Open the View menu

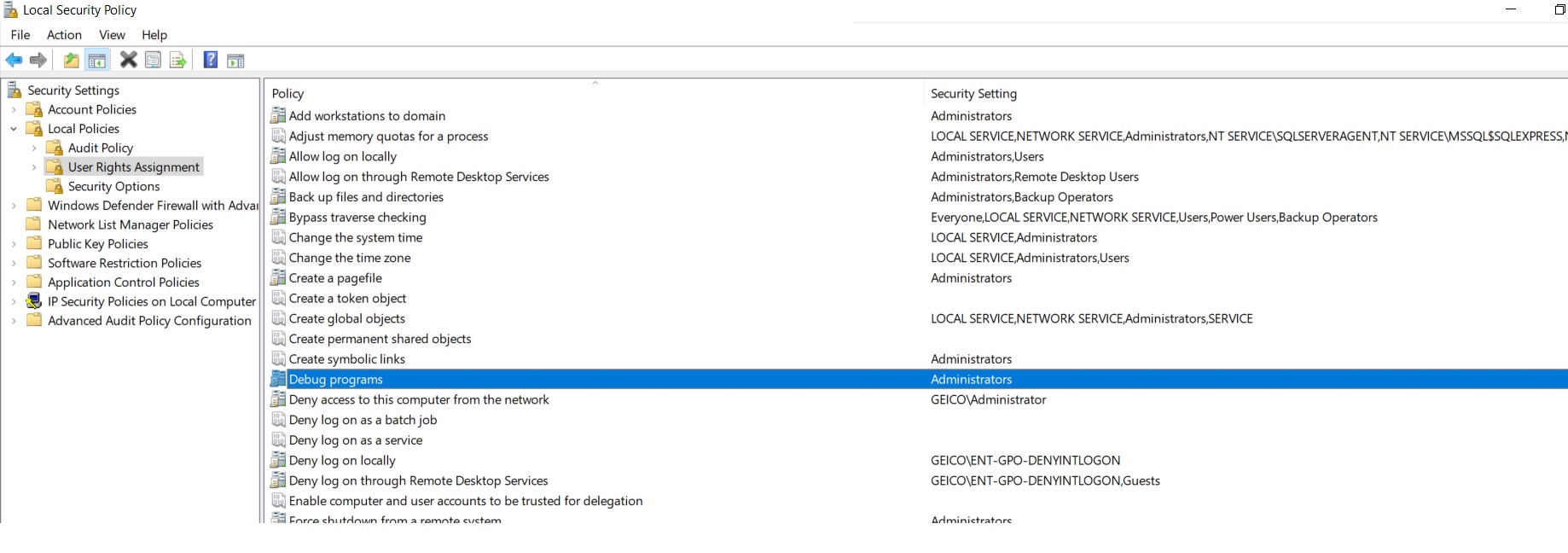[x=112, y=35]
